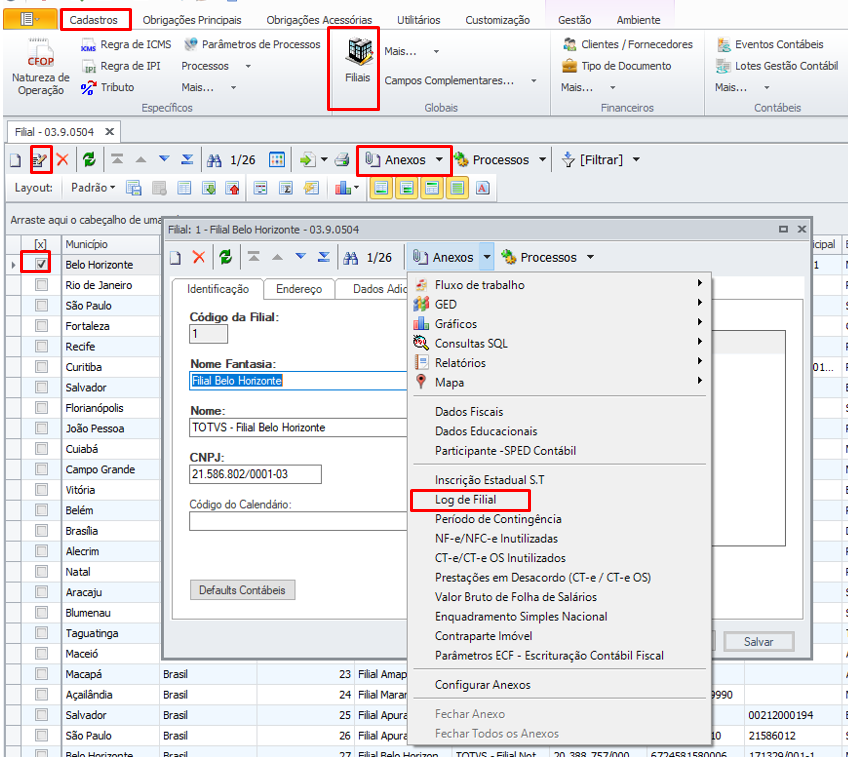Check Recife row checkbox

click(42, 346)
